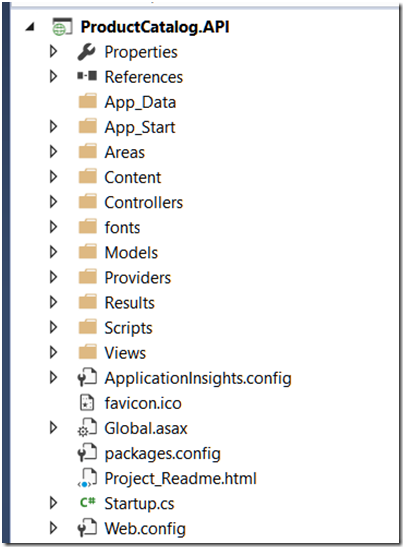Click the Project_Readme.html file icon
The height and width of the screenshot is (549, 405).
coord(87,478)
